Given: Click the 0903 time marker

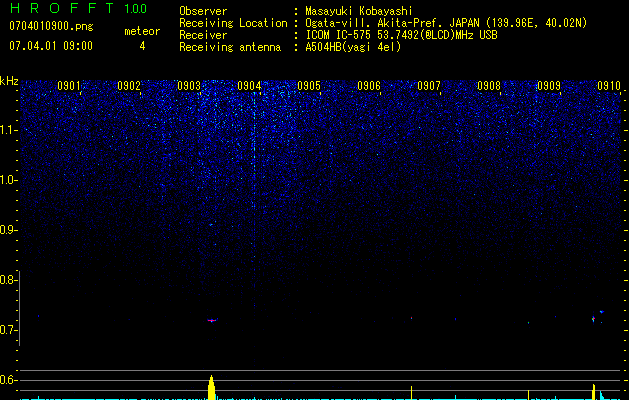Looking at the screenshot, I should (189, 86).
